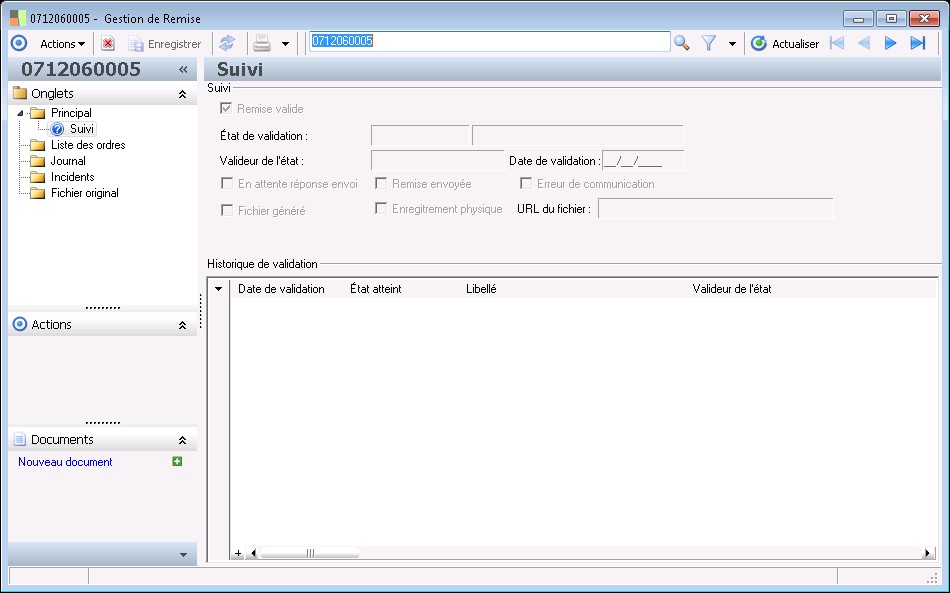Click the window application icon in title bar
The height and width of the screenshot is (593, 950).
tap(18, 18)
